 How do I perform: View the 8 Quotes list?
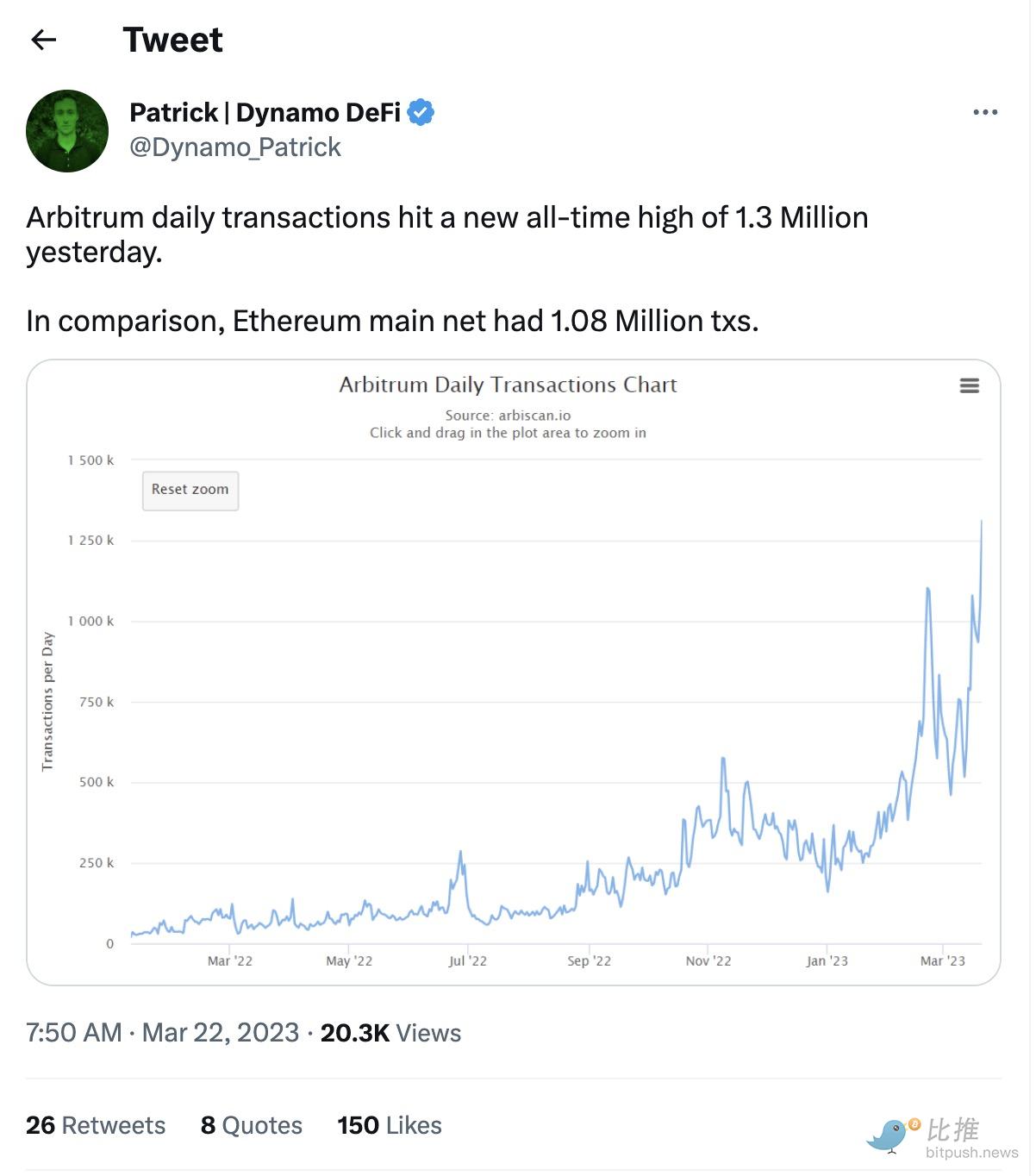252,1125
